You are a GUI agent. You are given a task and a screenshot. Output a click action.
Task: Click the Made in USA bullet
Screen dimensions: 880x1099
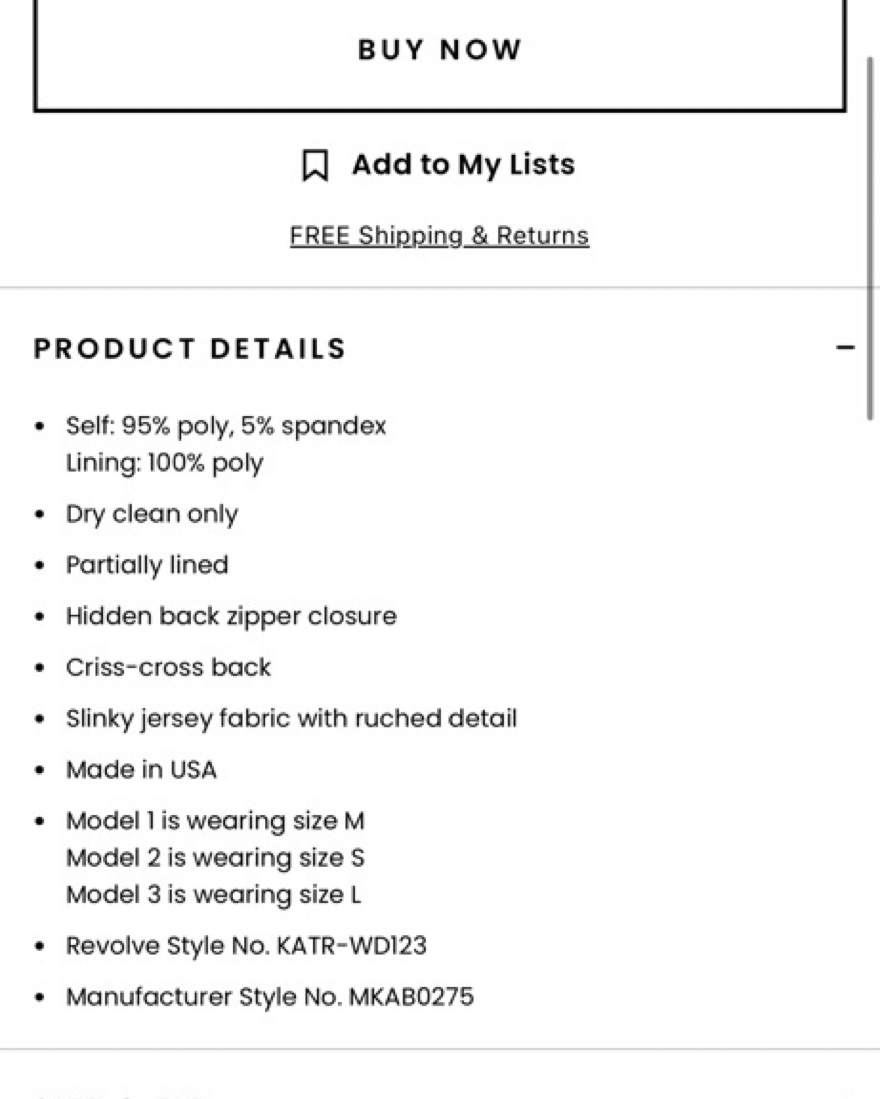point(141,770)
